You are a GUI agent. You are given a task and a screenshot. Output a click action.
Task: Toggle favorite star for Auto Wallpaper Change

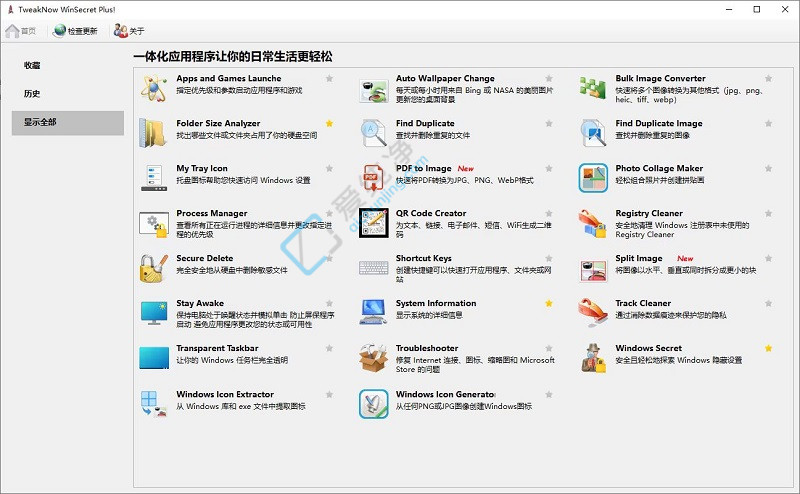coord(549,79)
